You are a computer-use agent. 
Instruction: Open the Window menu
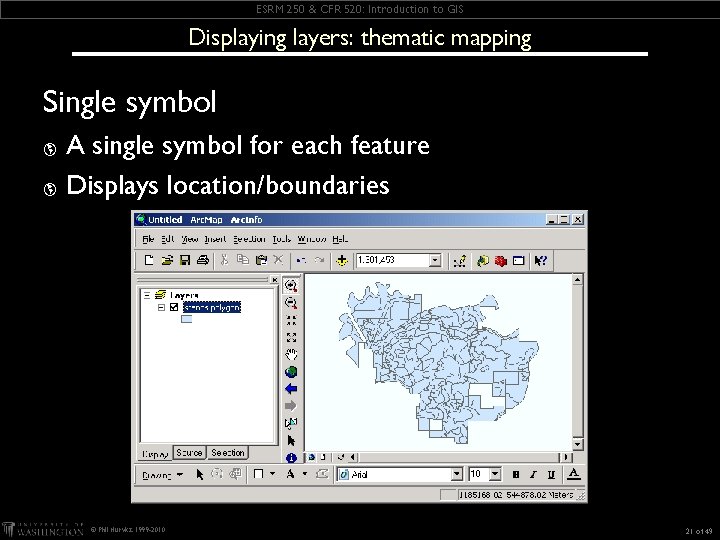pyautogui.click(x=312, y=239)
